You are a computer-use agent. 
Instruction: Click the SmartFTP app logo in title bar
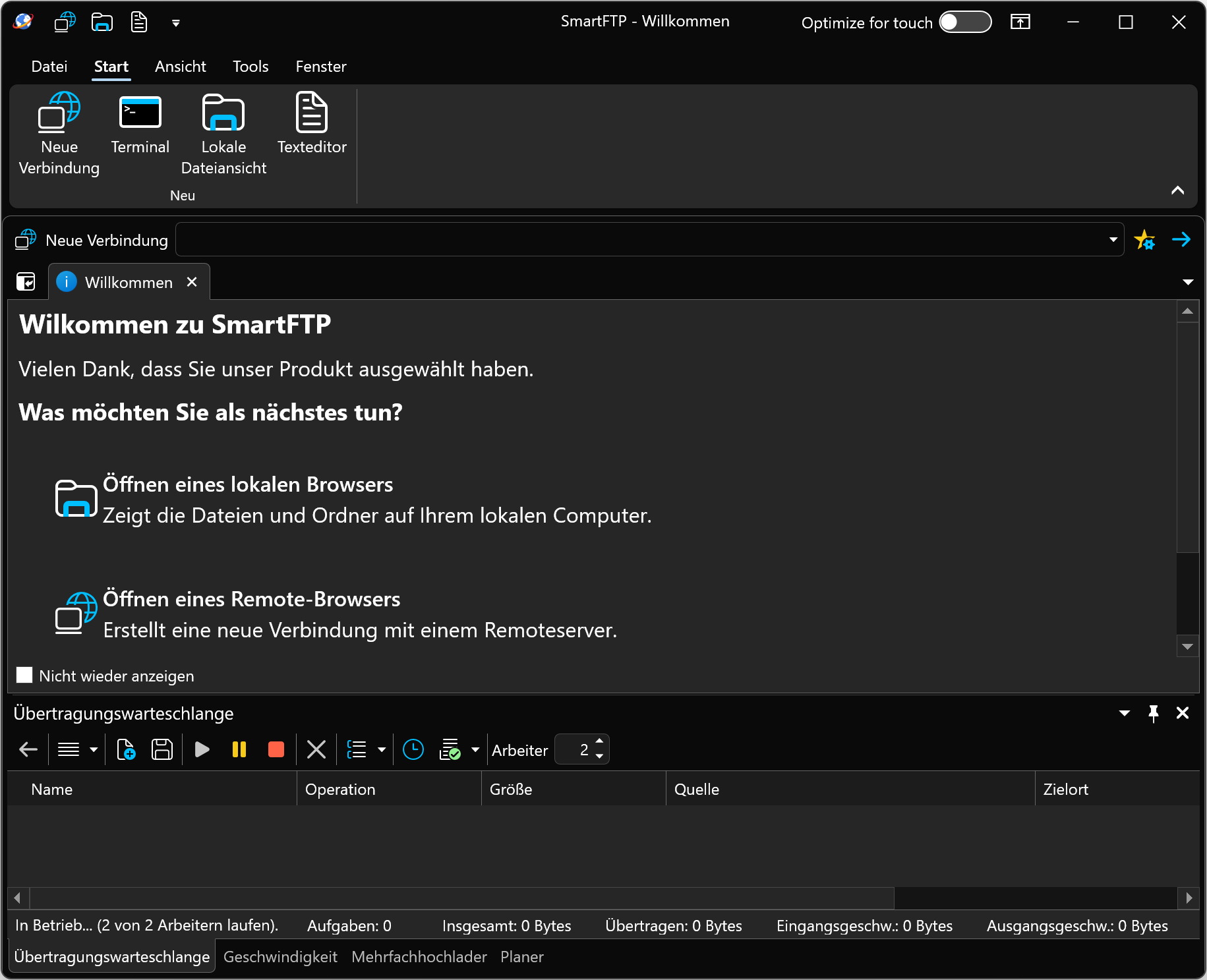(23, 22)
